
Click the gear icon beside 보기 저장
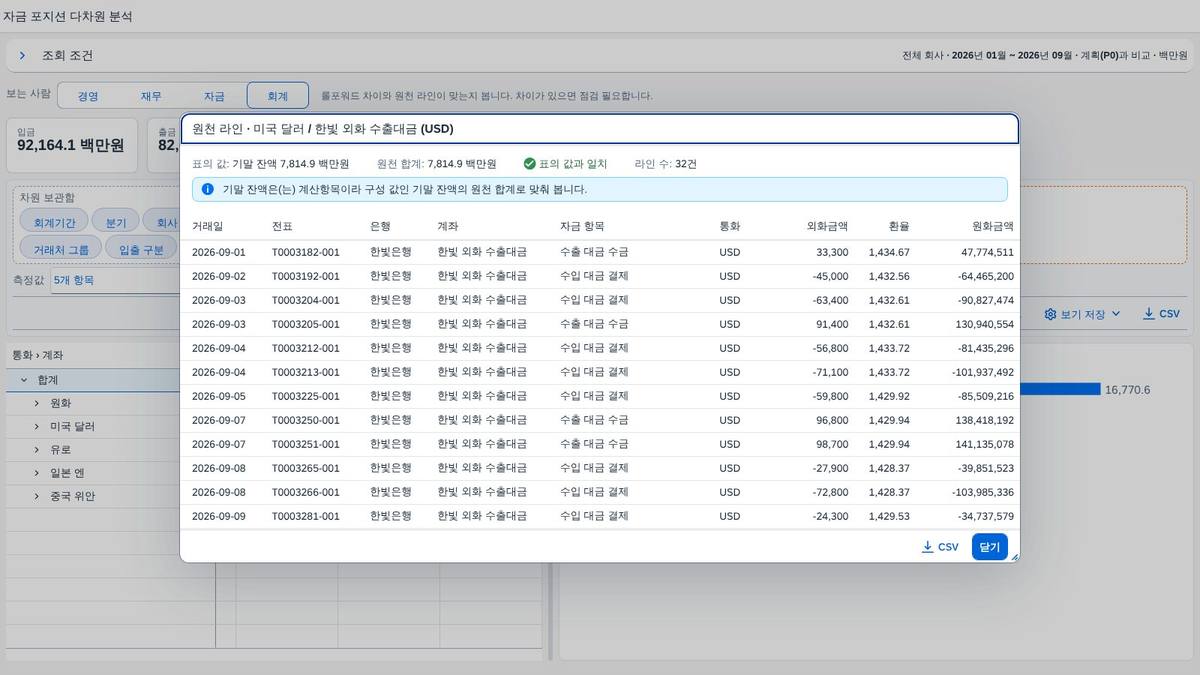[1050, 314]
